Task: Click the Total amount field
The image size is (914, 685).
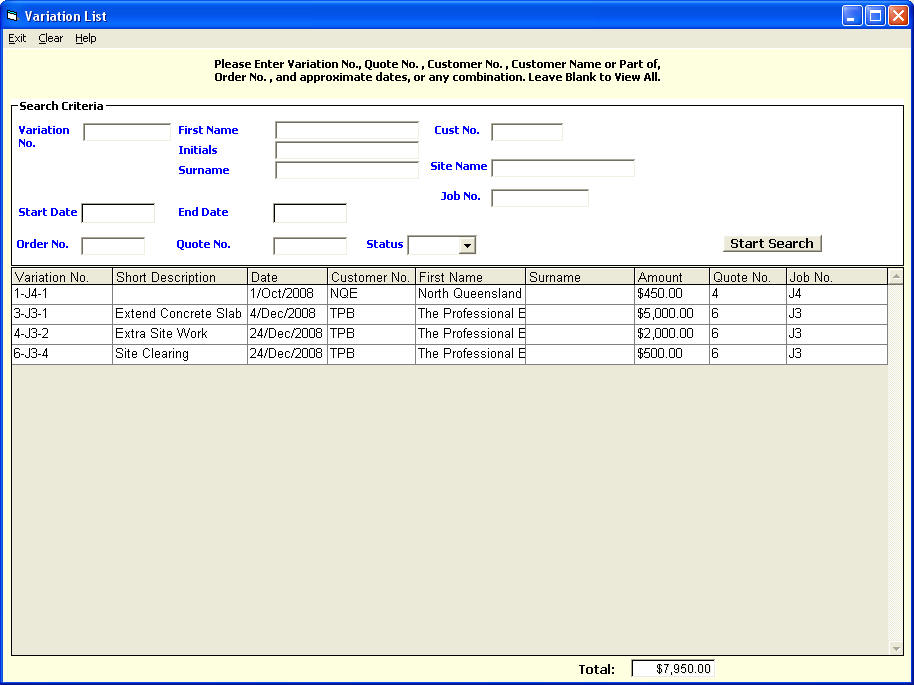Action: click(673, 669)
